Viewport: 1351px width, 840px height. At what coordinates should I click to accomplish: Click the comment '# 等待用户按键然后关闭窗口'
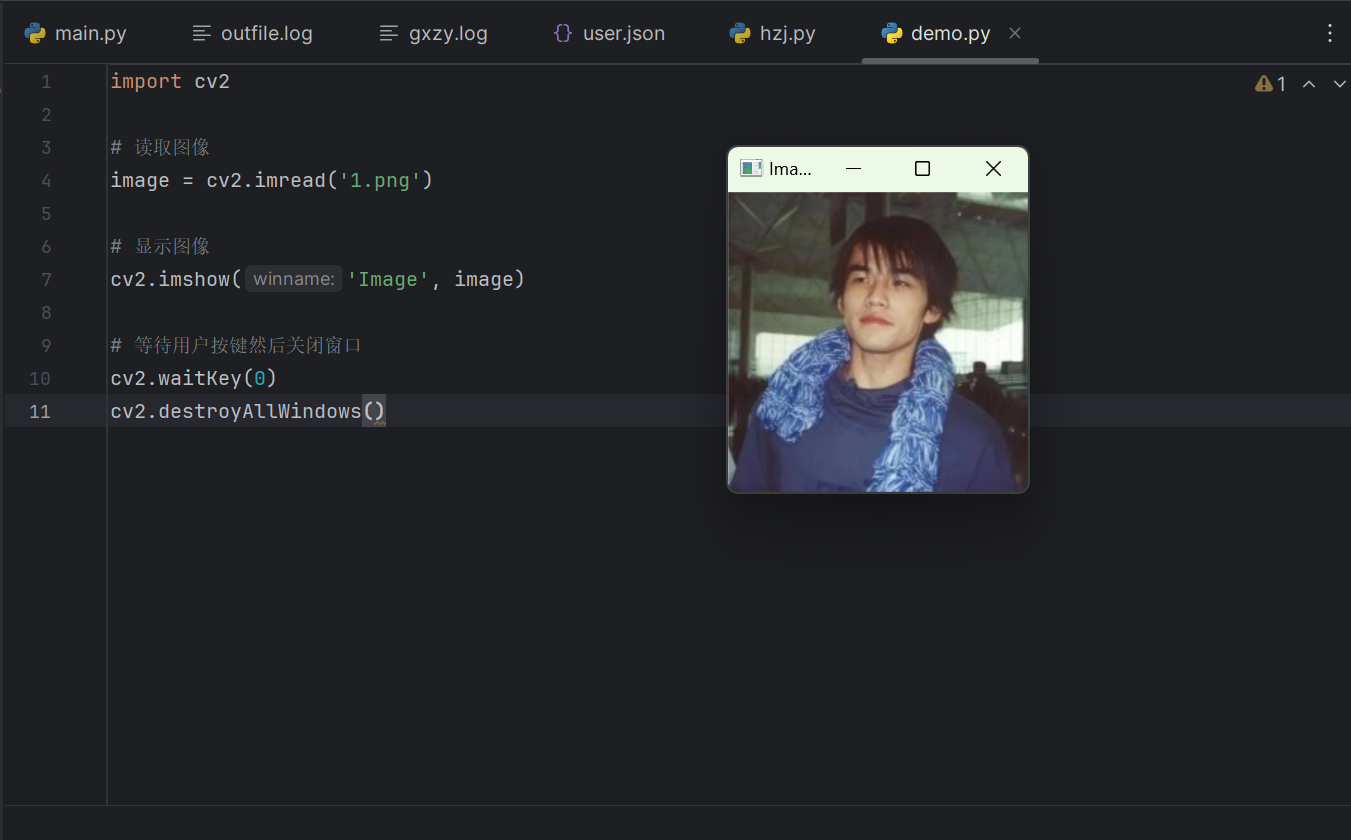236,346
